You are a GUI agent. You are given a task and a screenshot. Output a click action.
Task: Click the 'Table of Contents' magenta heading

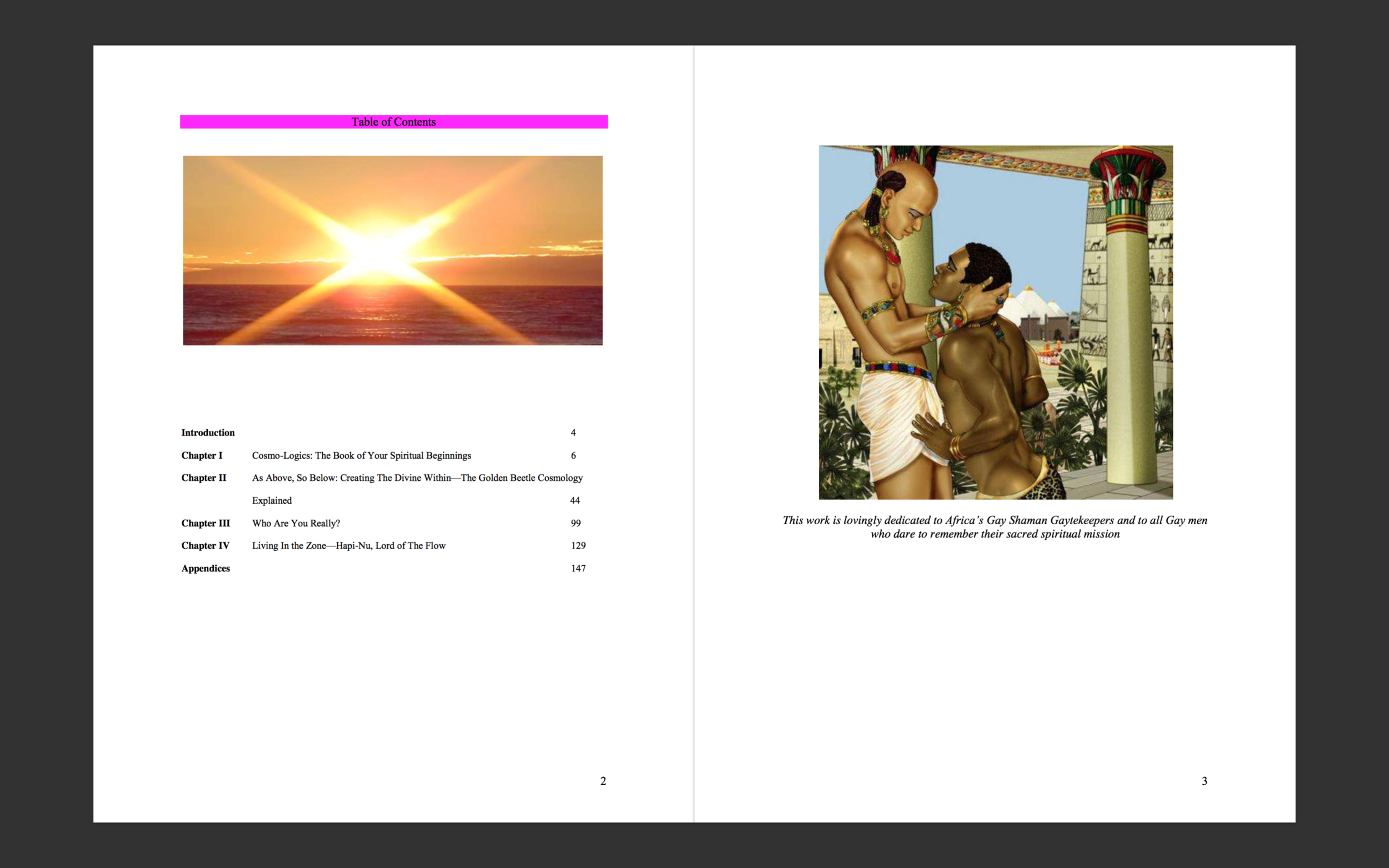tap(394, 122)
